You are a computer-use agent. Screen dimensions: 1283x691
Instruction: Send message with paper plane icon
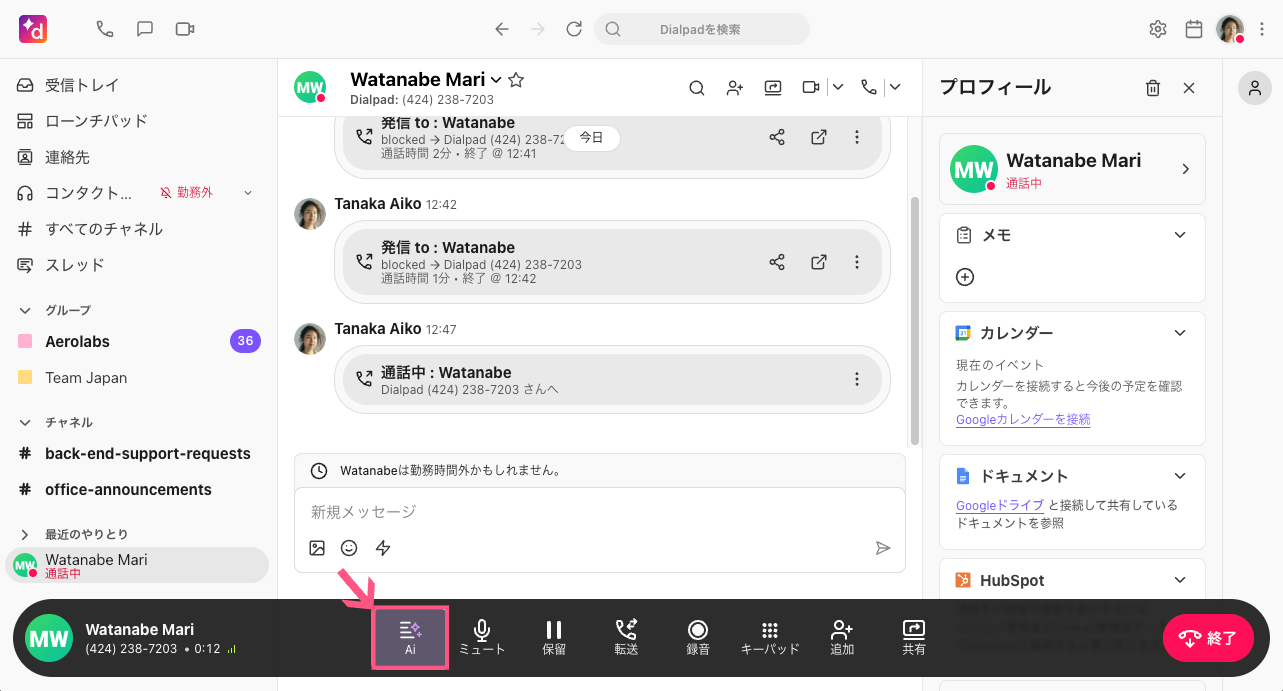pyautogui.click(x=883, y=548)
